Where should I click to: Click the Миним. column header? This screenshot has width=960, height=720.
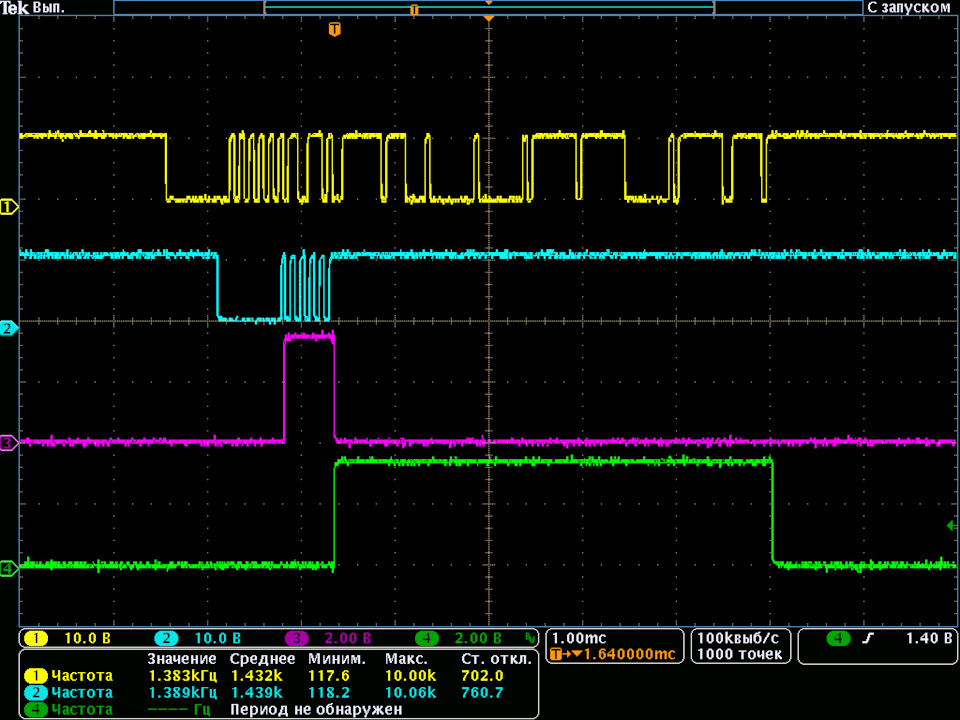coord(337,659)
